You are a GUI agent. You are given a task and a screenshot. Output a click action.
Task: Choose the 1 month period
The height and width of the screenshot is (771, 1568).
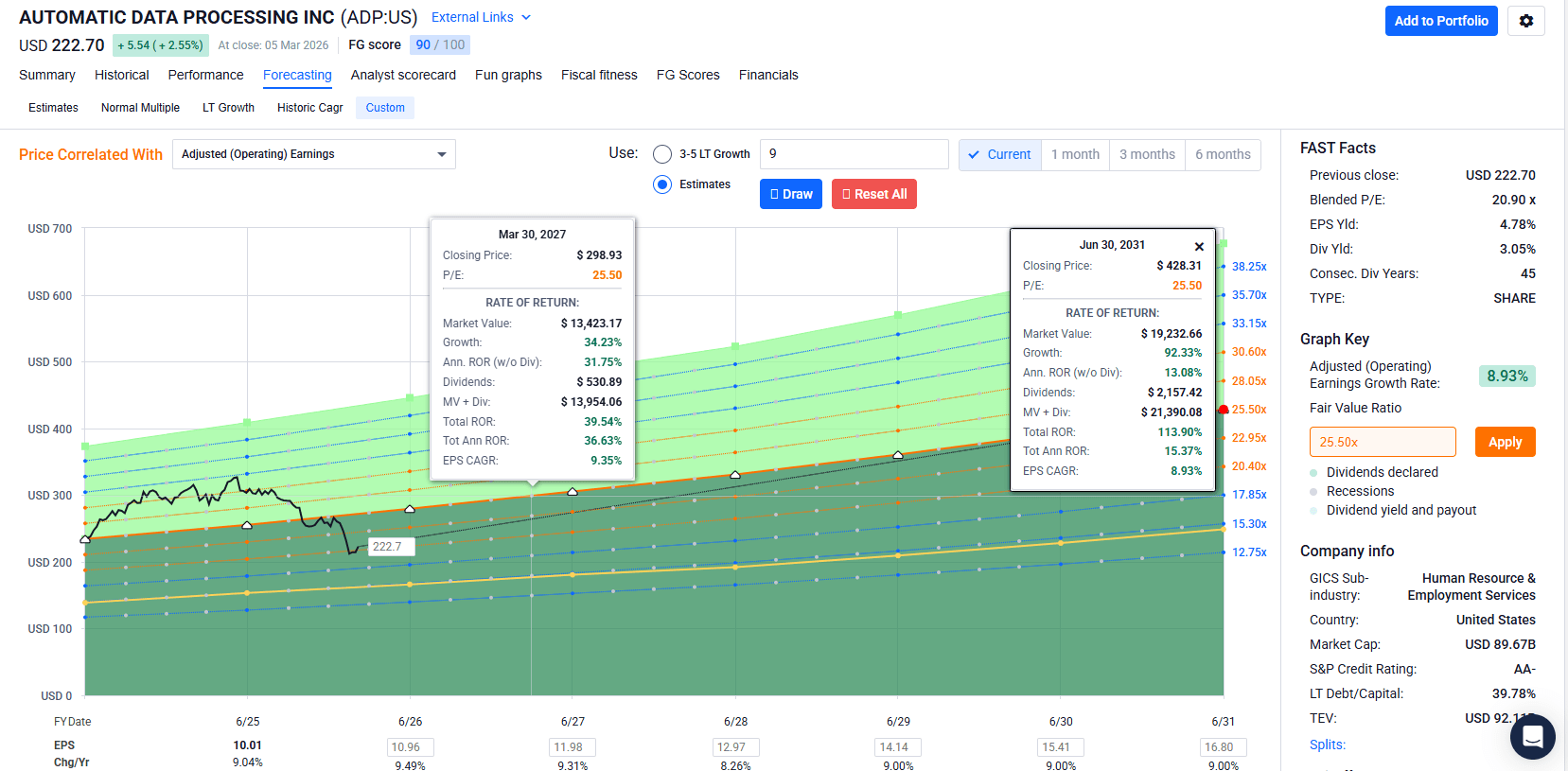point(1075,154)
